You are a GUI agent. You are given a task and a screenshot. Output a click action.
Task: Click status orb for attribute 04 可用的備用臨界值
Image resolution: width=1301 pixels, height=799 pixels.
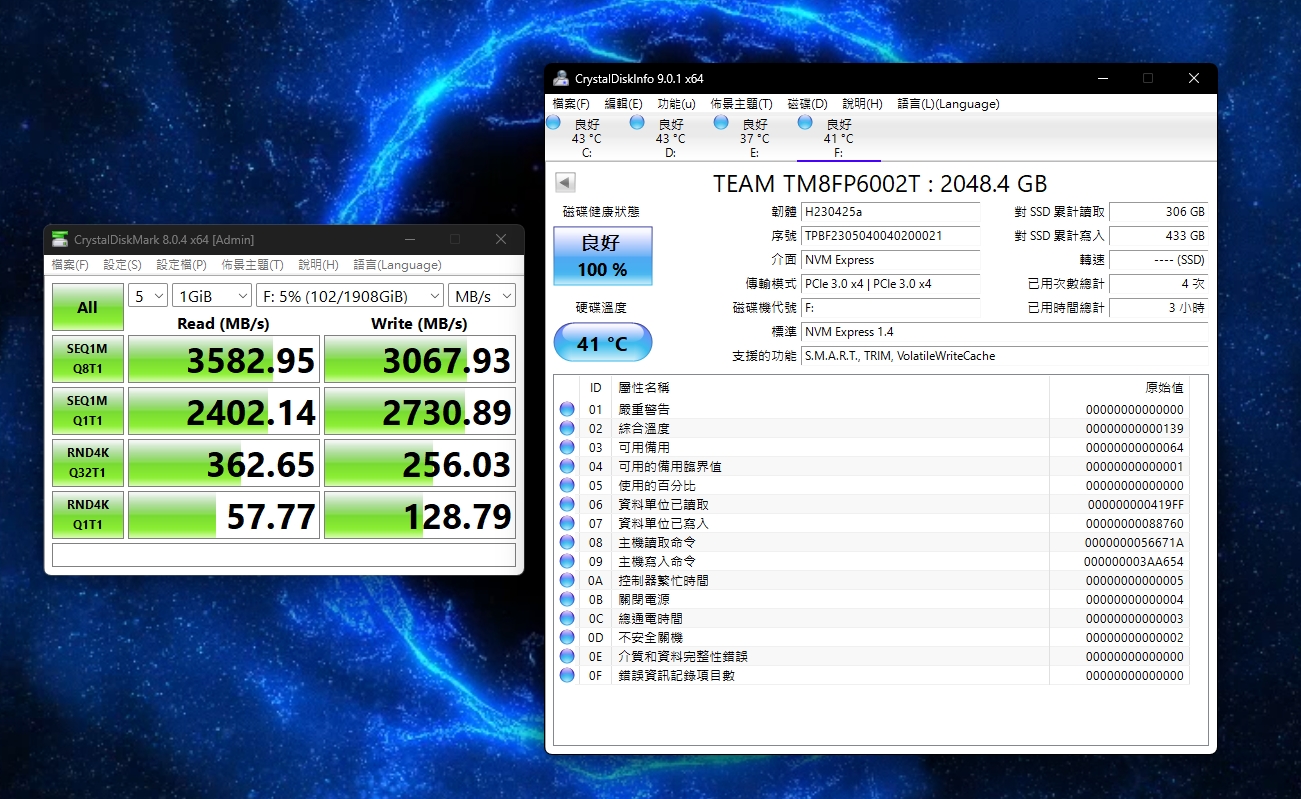567,466
